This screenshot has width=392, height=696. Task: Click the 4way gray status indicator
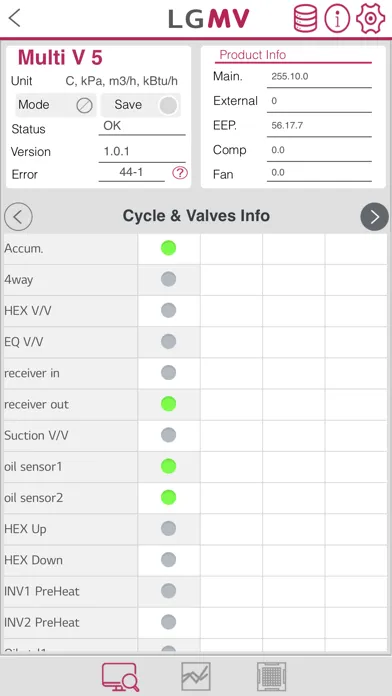[168, 279]
